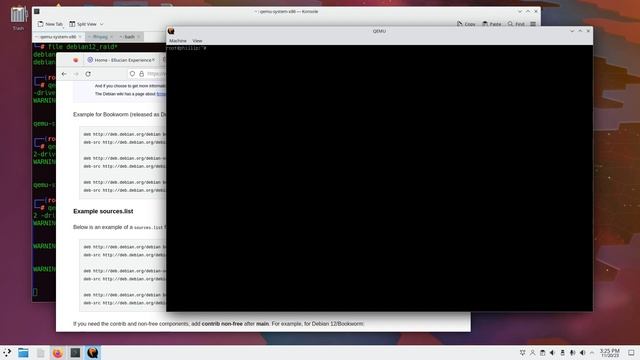Click the Show Desktop icon in the panel
This screenshot has height=360, width=640.
click(x=631, y=353)
